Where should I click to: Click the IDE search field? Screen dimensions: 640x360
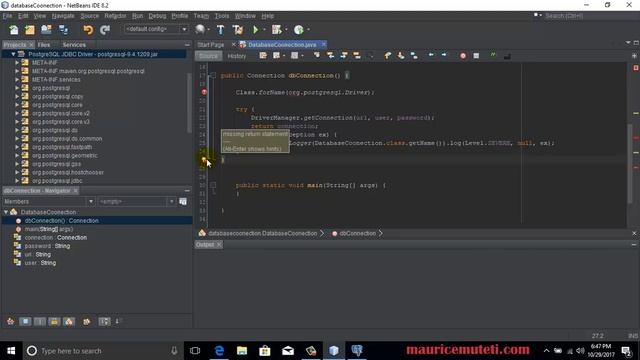coord(590,16)
